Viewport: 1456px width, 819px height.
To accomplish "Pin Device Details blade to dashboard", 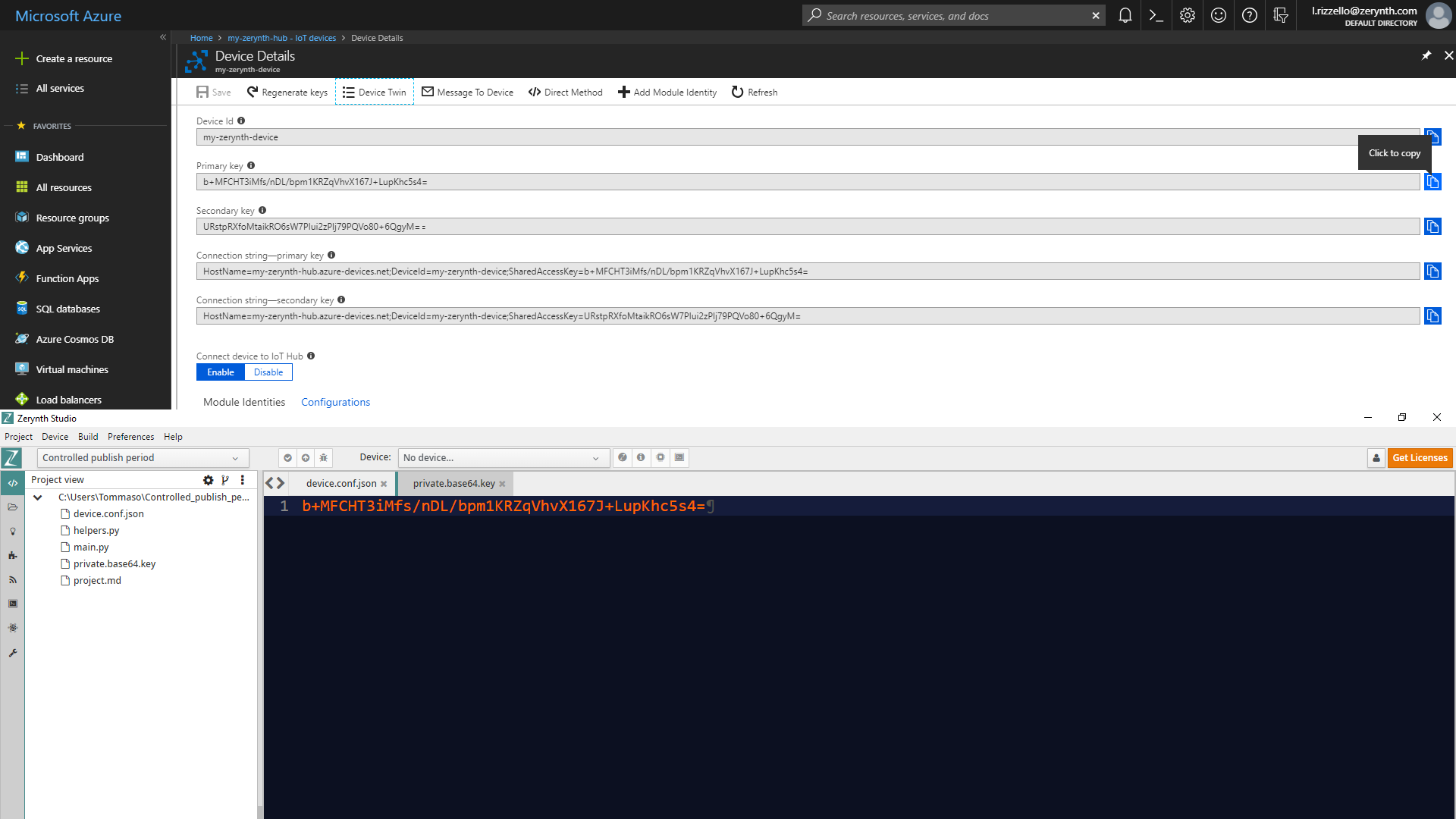I will [1426, 55].
